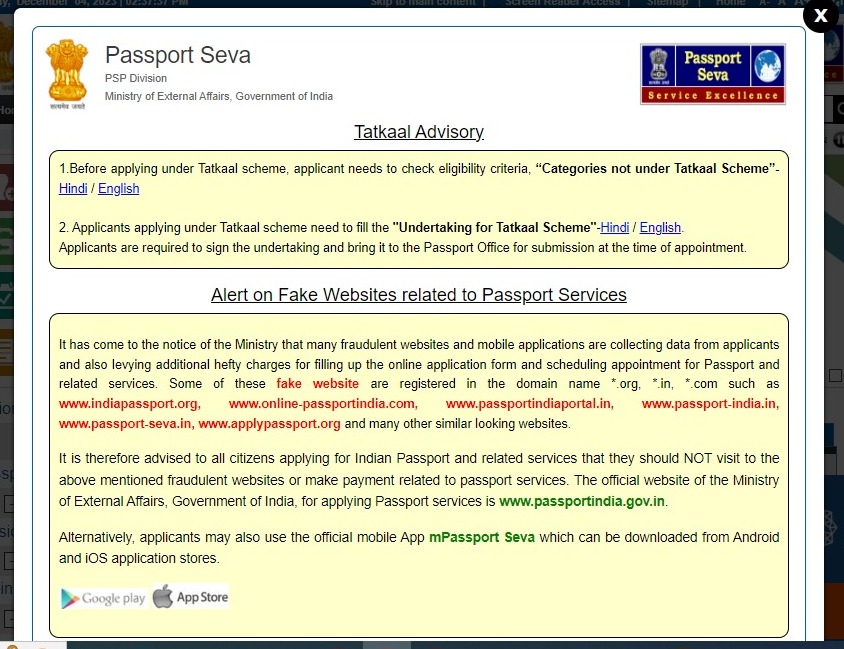Open Hindi Undertaking for Tatkaal Scheme link
This screenshot has width=844, height=649.
(614, 228)
